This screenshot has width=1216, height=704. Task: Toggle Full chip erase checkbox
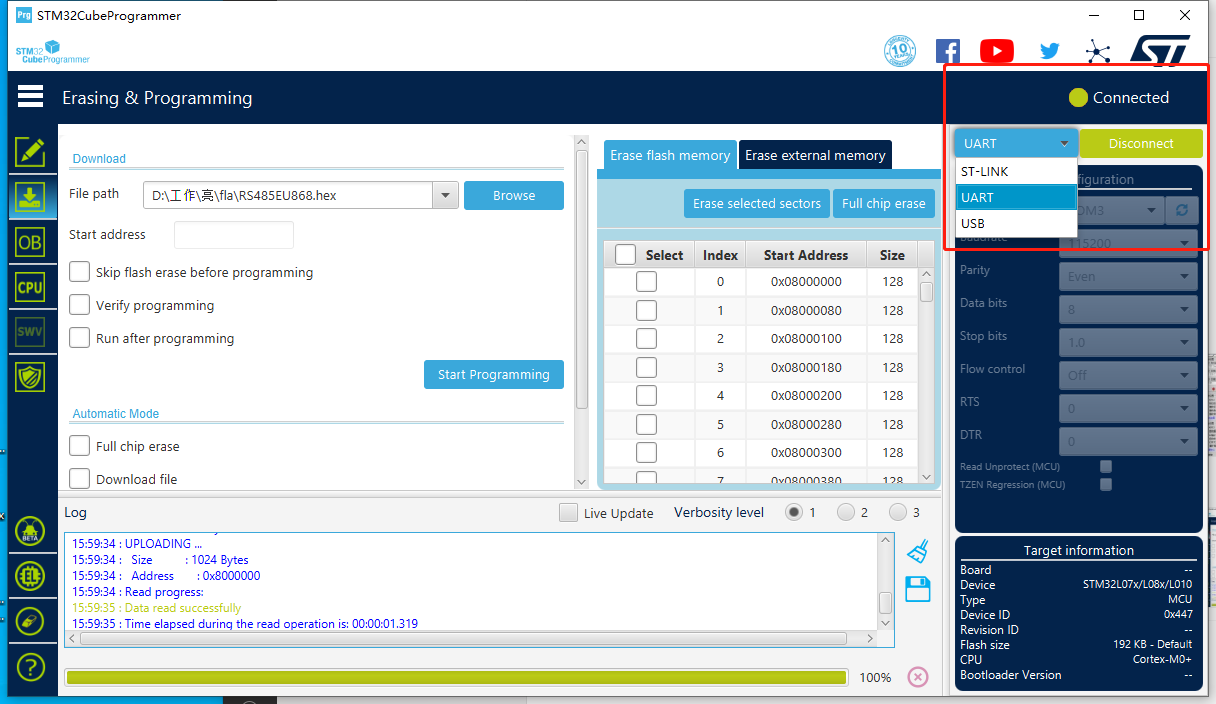[x=80, y=446]
